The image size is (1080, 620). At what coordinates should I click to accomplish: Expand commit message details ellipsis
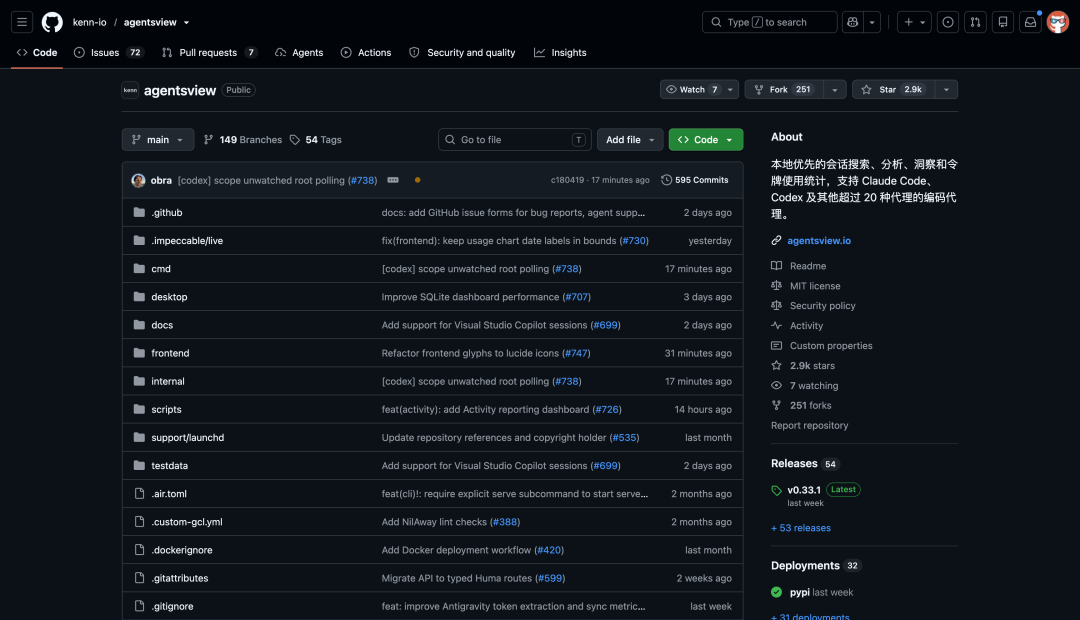[393, 180]
